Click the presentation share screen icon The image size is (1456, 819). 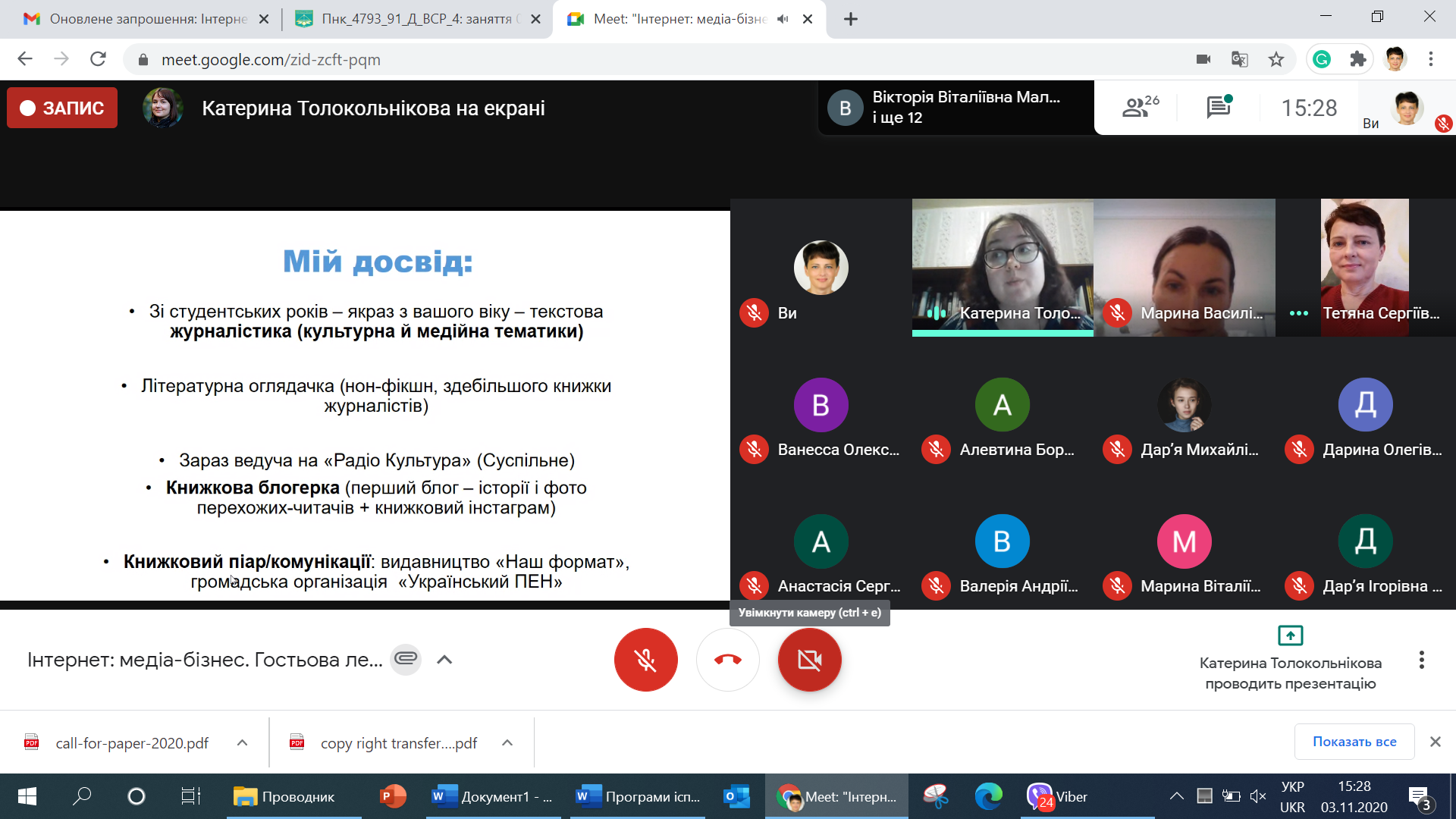pyautogui.click(x=1290, y=635)
